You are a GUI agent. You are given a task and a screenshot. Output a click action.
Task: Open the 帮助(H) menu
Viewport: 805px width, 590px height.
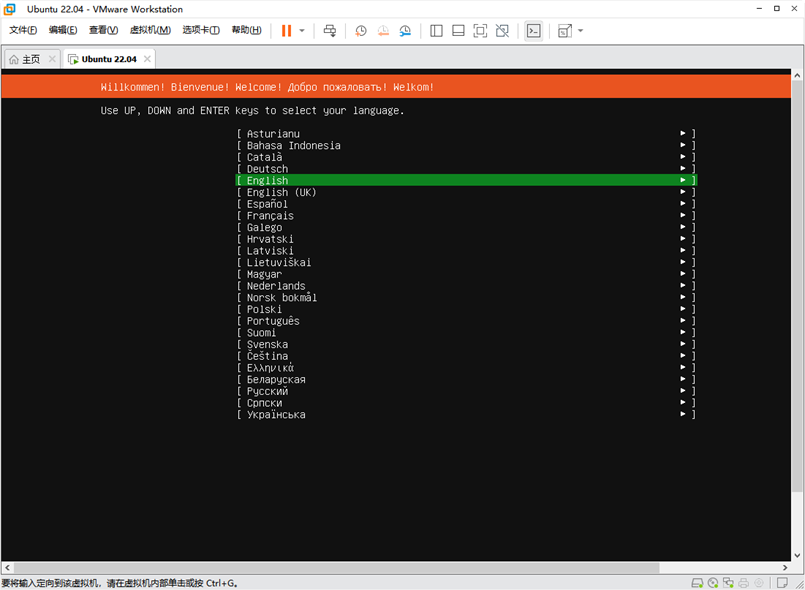tap(246, 30)
